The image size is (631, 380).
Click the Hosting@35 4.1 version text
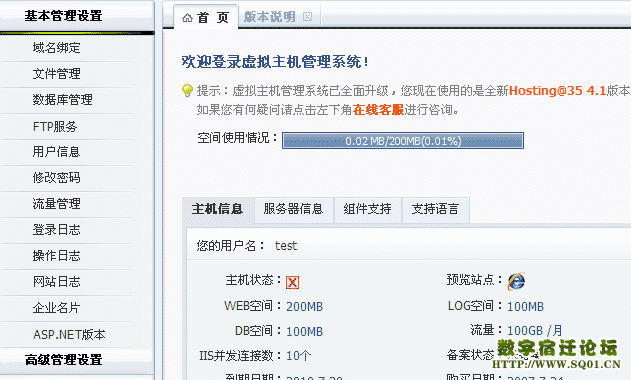pos(557,91)
